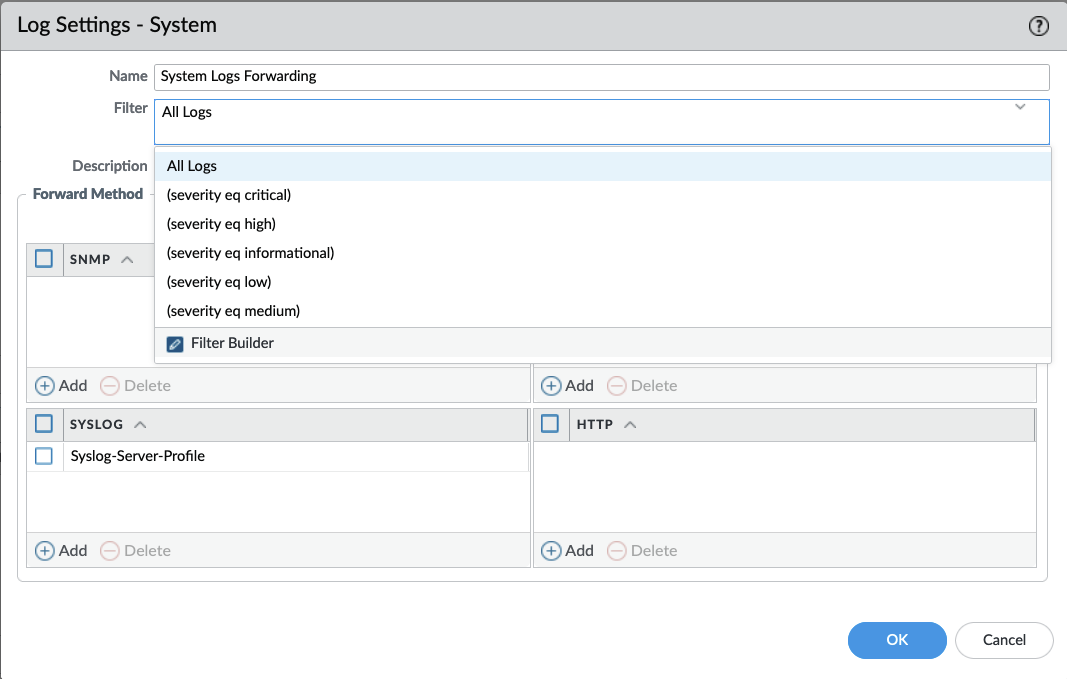Click the Name input field

click(601, 77)
